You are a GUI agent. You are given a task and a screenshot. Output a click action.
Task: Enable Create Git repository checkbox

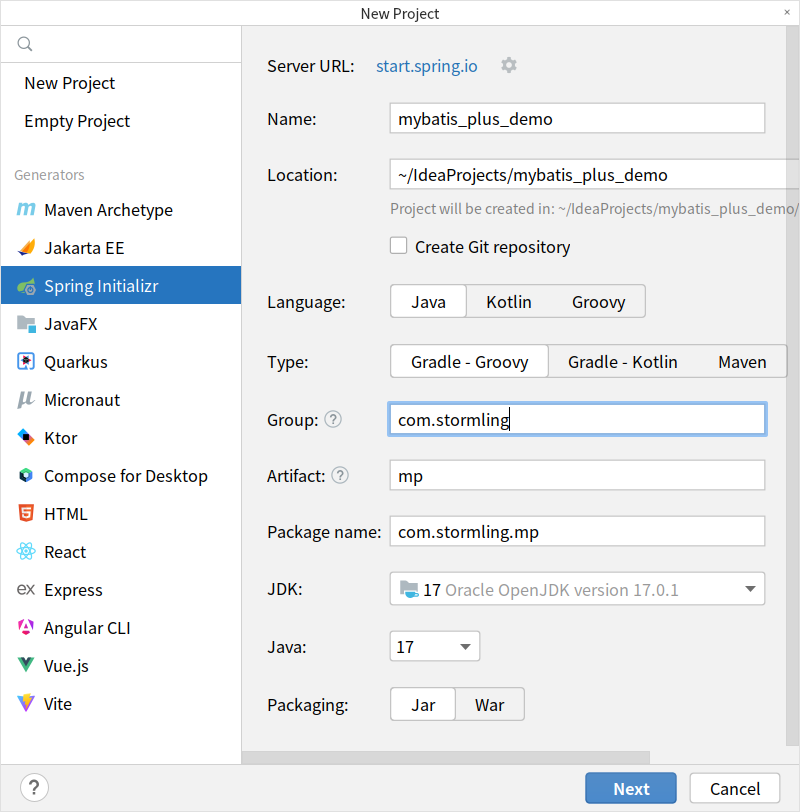point(398,245)
